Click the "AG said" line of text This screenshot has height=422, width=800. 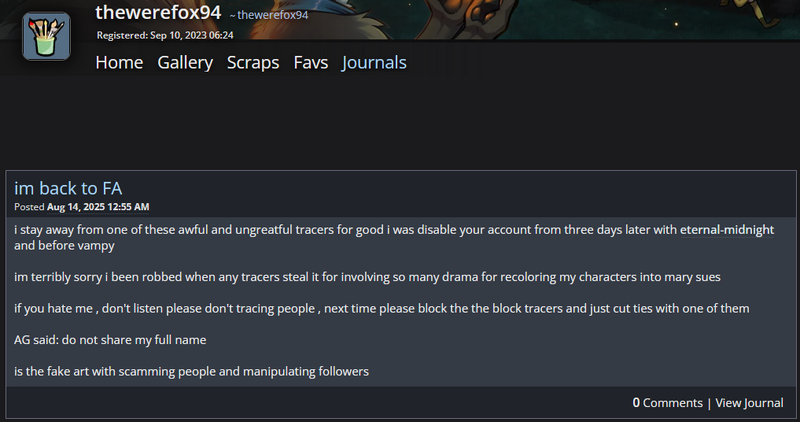[x=110, y=340]
